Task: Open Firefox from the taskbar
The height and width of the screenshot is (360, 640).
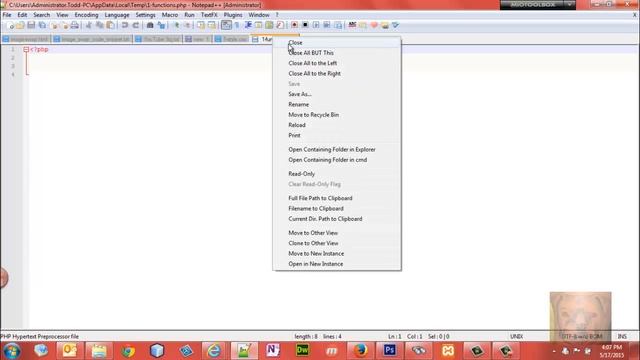Action: pos(360,351)
